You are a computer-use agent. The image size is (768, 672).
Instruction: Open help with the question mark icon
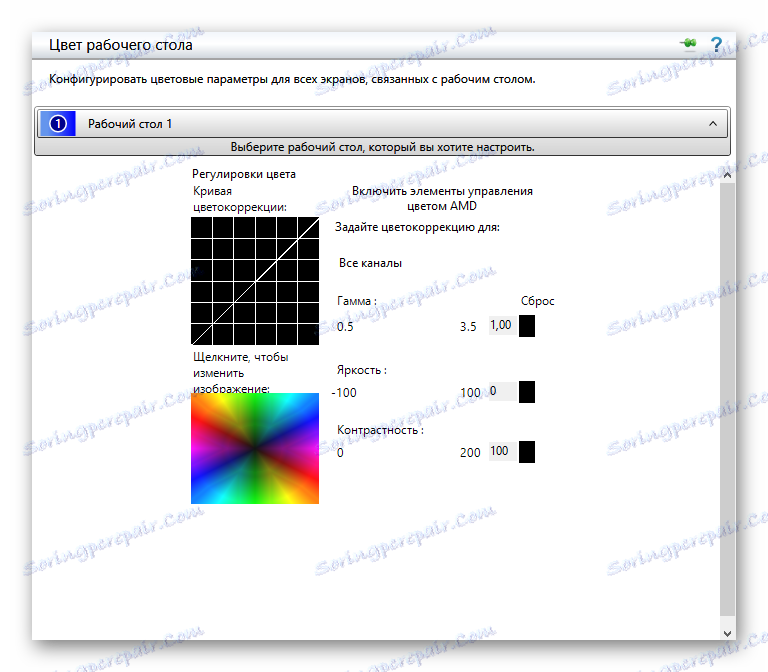click(x=716, y=45)
